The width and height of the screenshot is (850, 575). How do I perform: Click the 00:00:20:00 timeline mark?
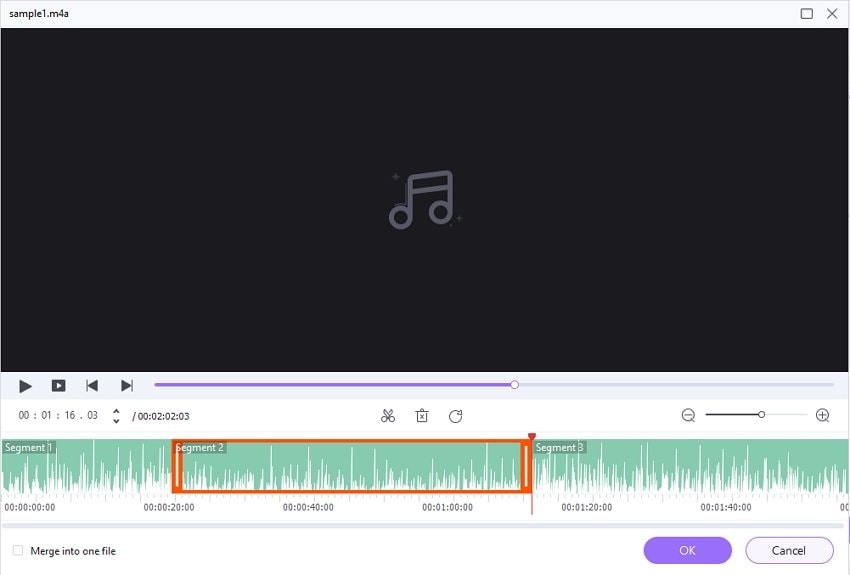169,507
